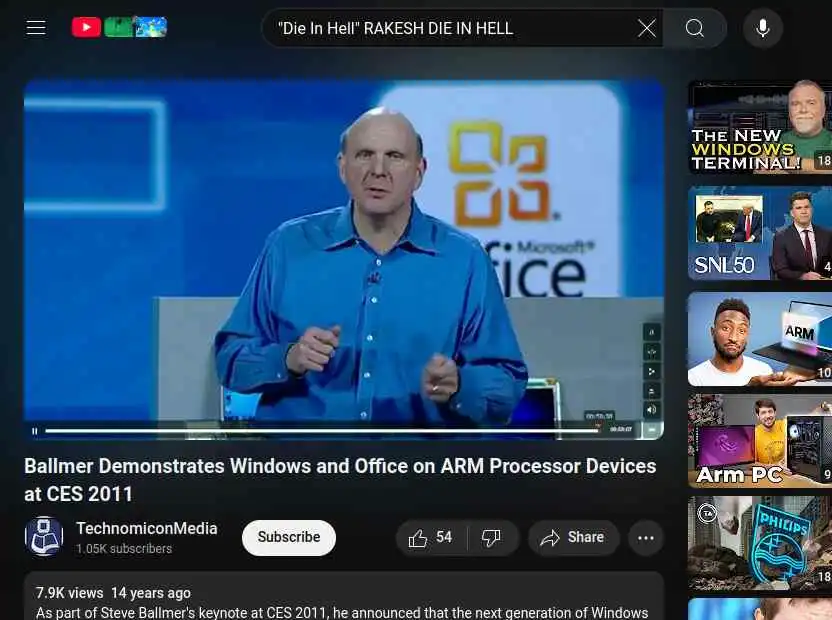Click the video title "Ballmer Demonstrates Windows and Office"
Image resolution: width=832 pixels, height=620 pixels.
(340, 480)
